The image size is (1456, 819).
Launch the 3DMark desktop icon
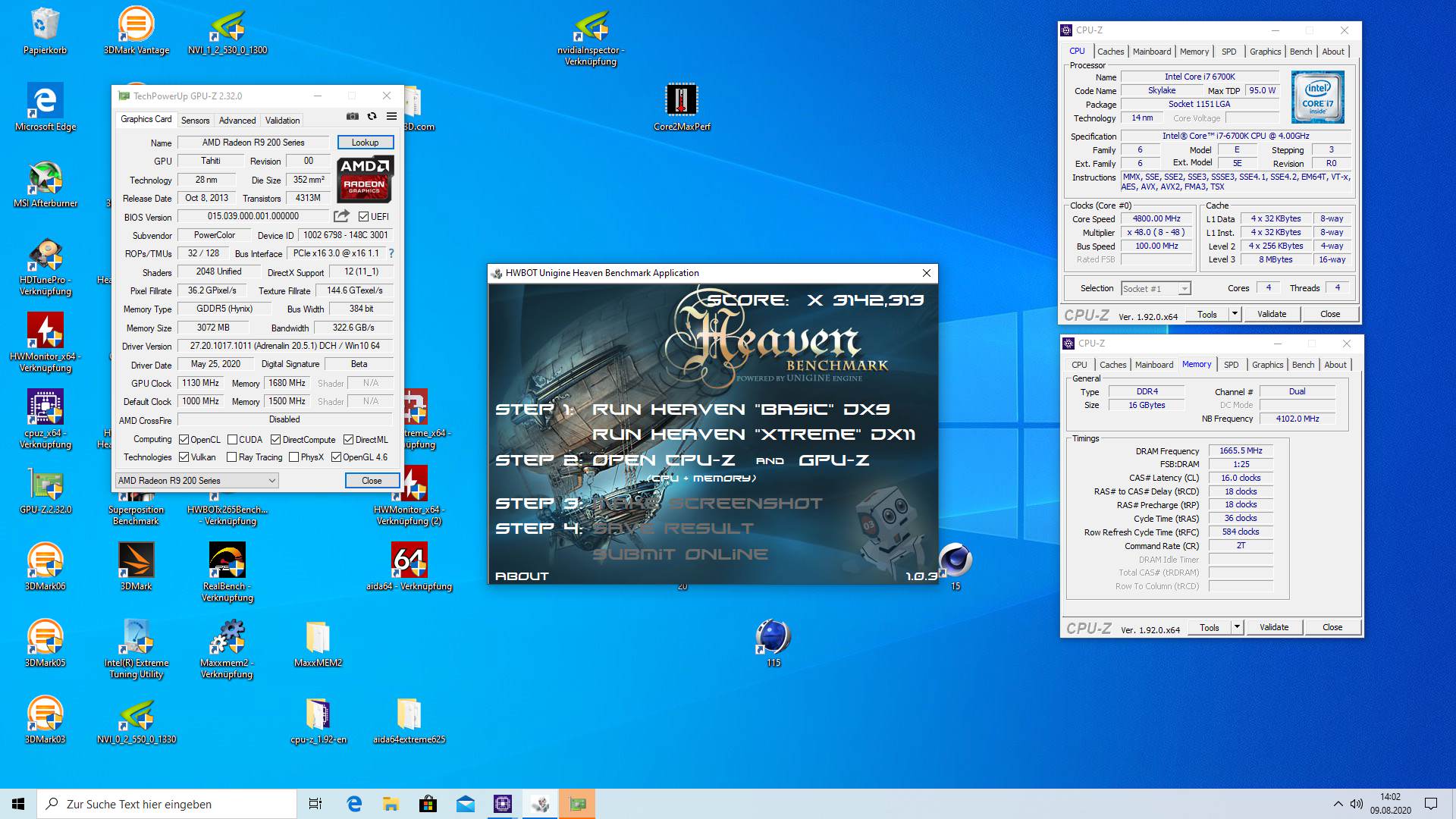[x=136, y=566]
